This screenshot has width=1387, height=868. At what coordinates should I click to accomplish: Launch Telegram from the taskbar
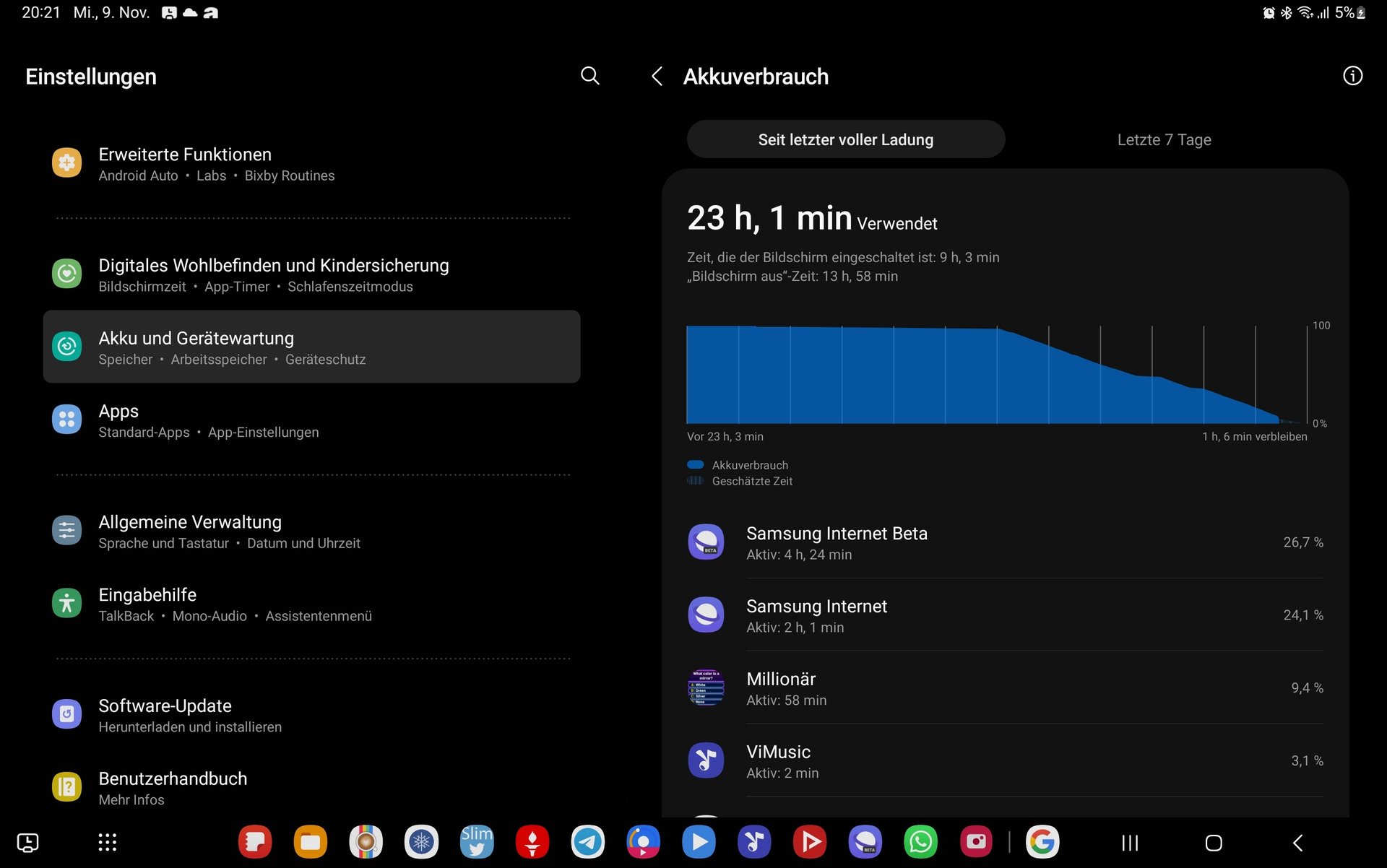(587, 842)
